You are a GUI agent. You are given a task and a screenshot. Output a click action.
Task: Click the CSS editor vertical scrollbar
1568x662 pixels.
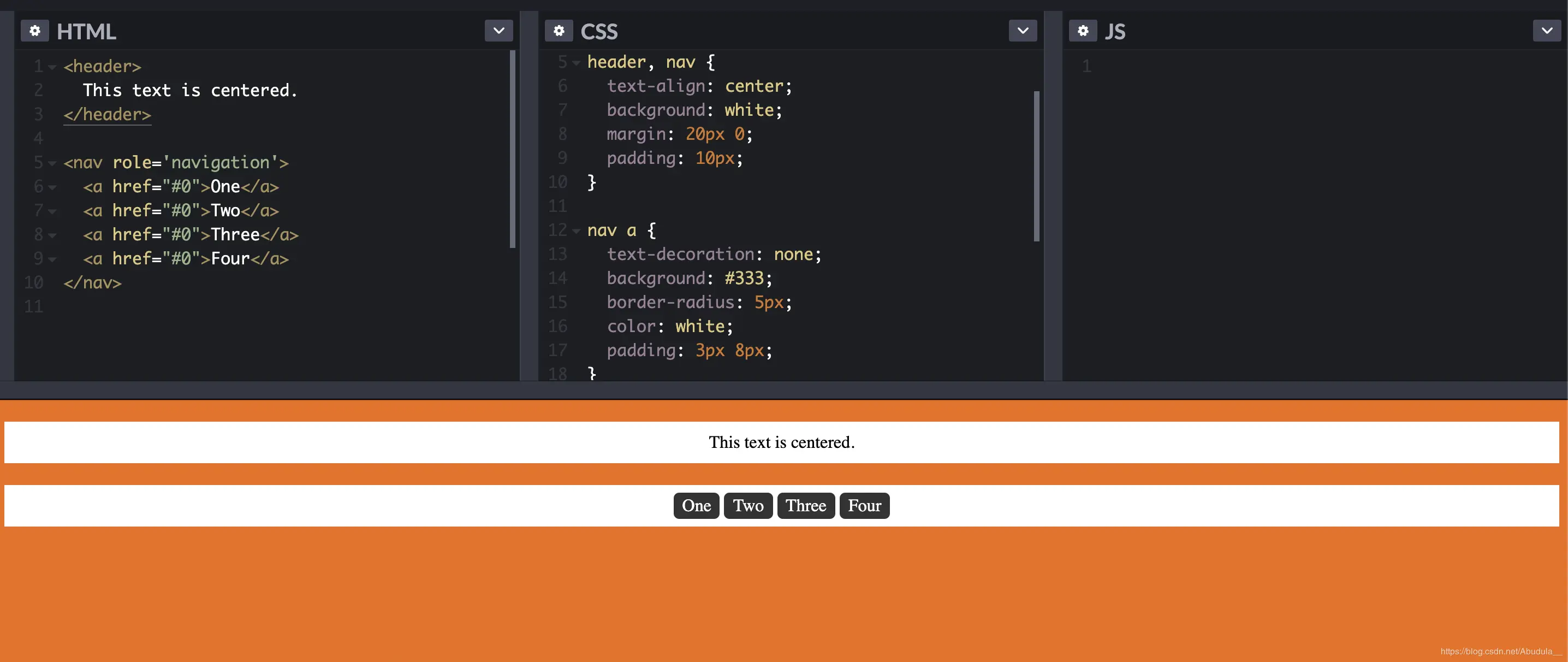[x=1036, y=165]
